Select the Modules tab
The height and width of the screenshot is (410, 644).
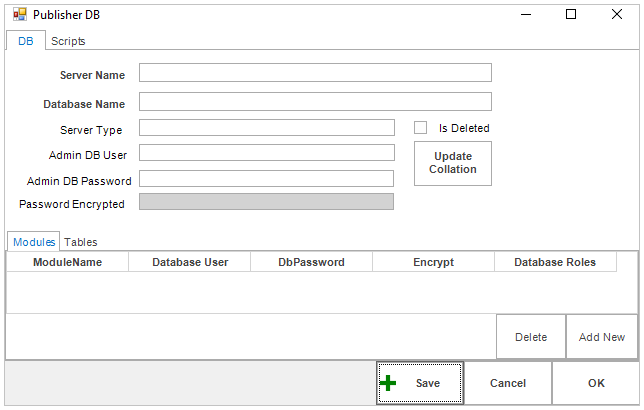pyautogui.click(x=34, y=242)
